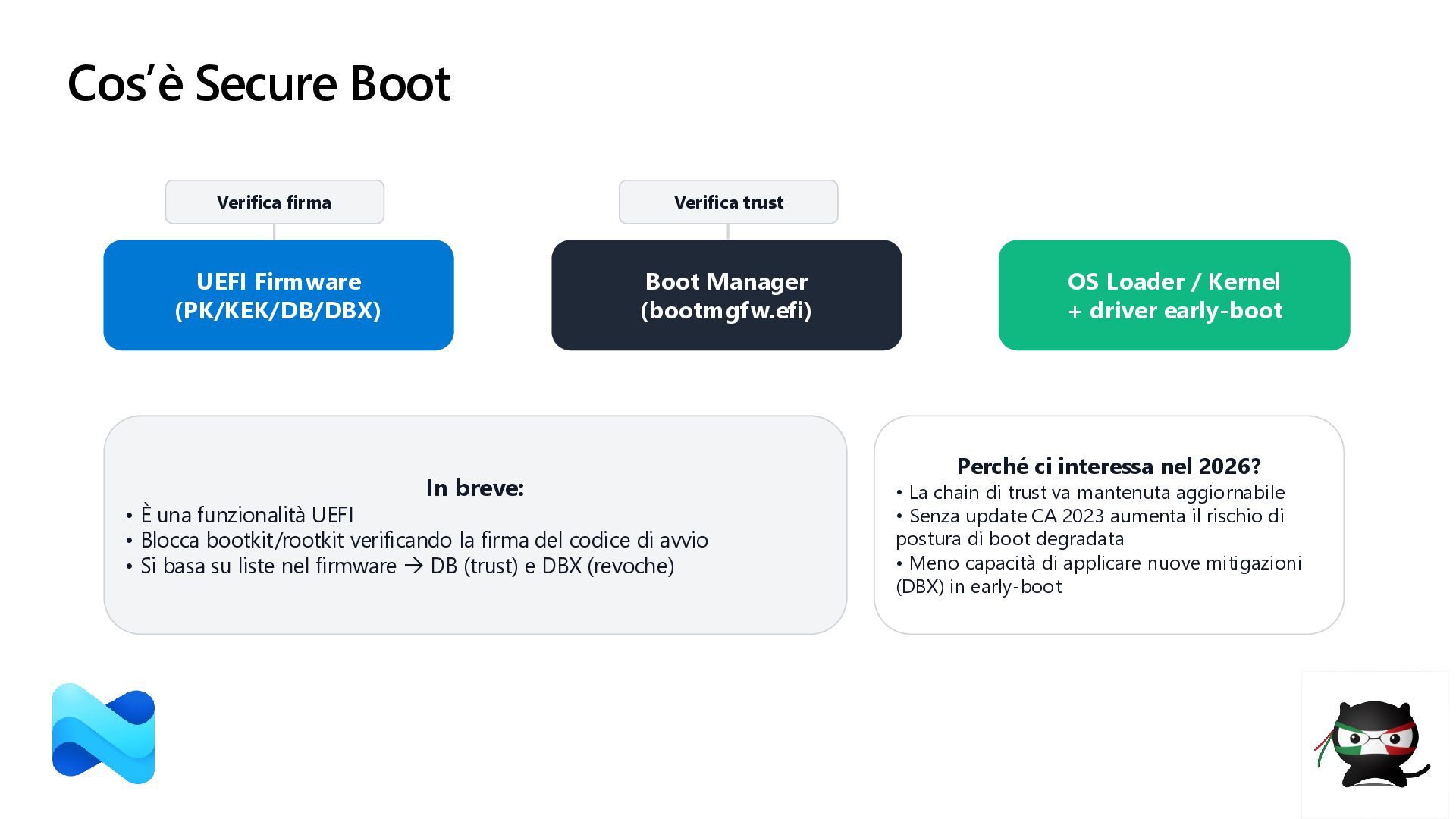
Task: Click the Perché ci interessa nel 2026 heading
Action: [x=1108, y=466]
